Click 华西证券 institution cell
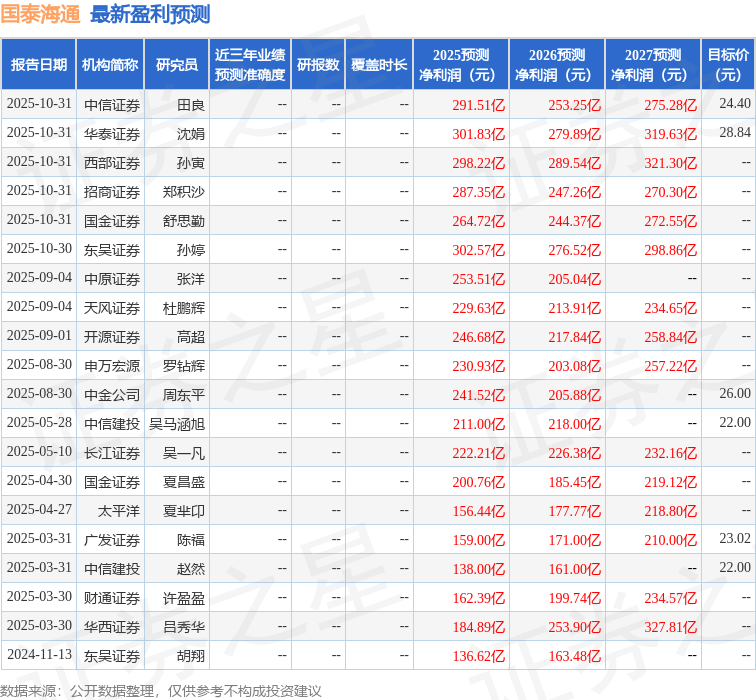Viewport: 756px width, 700px height. pos(112,627)
